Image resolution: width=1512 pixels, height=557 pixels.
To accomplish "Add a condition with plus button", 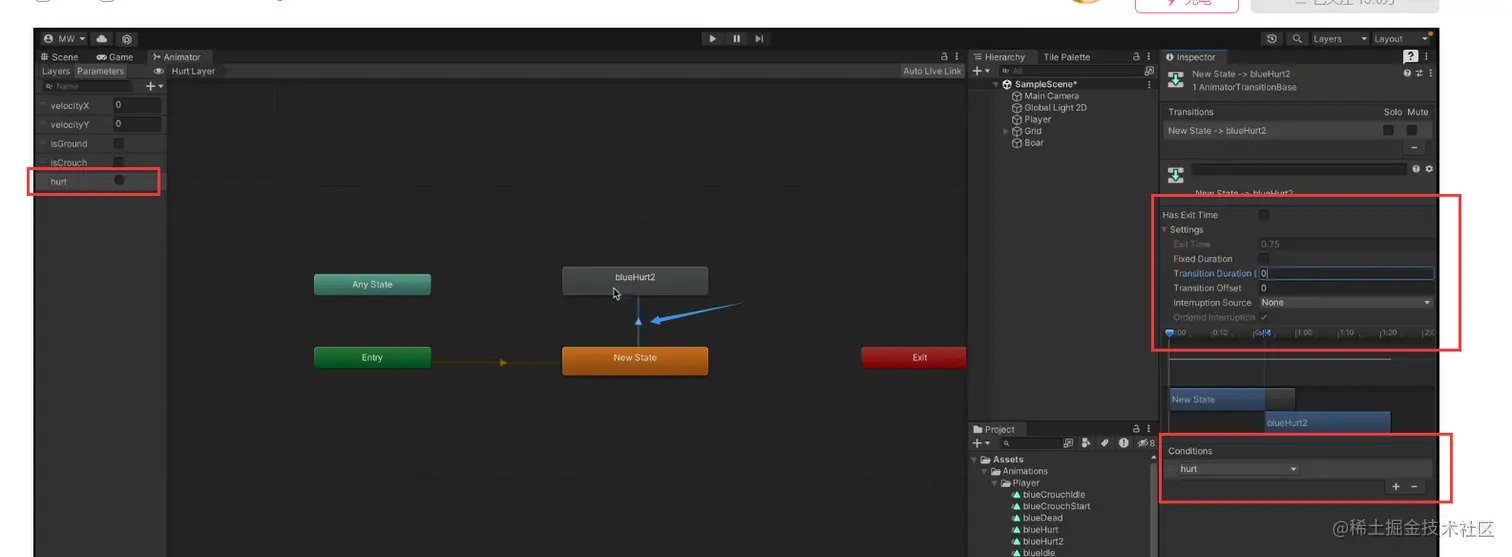I will click(1396, 486).
